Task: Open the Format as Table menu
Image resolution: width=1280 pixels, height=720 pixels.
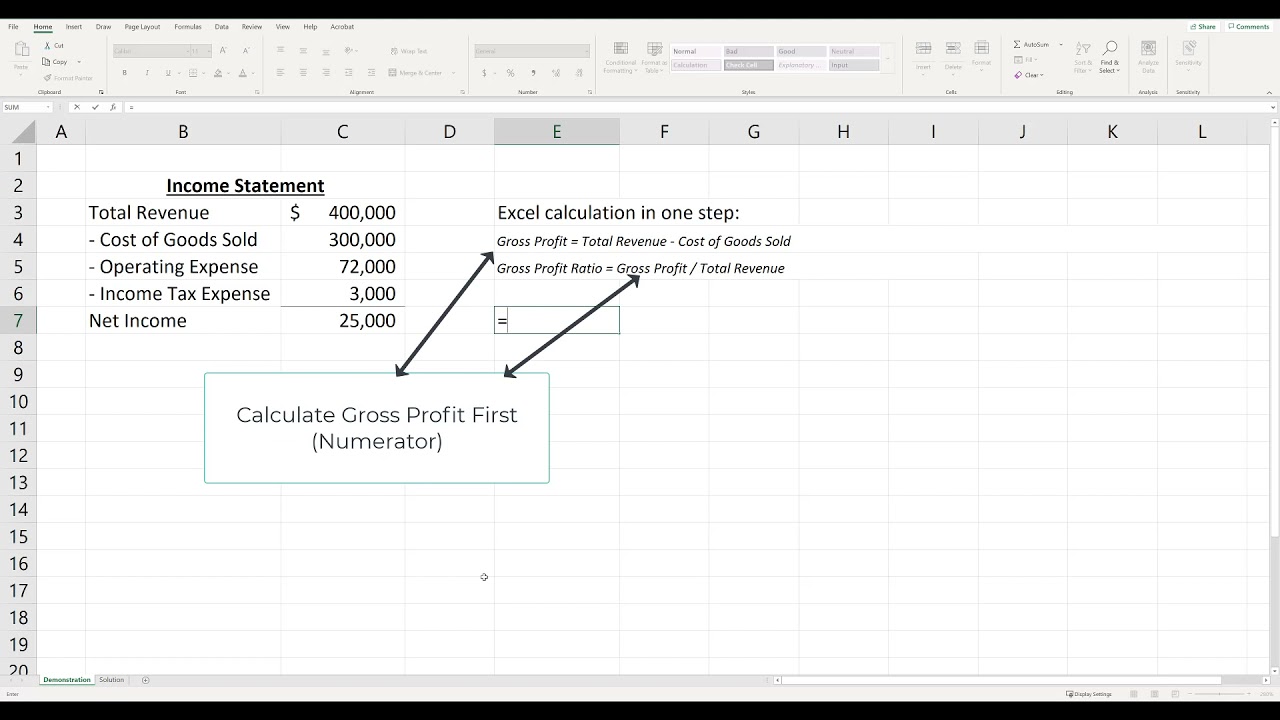Action: point(654,58)
